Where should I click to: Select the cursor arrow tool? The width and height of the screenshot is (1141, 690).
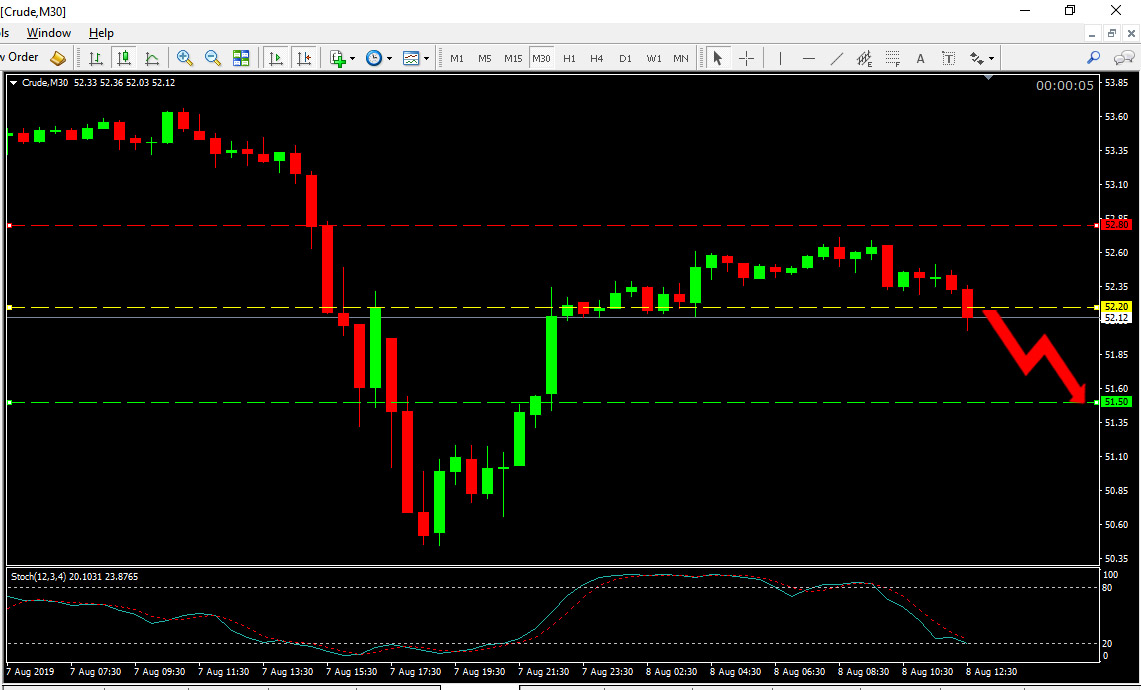pyautogui.click(x=717, y=58)
